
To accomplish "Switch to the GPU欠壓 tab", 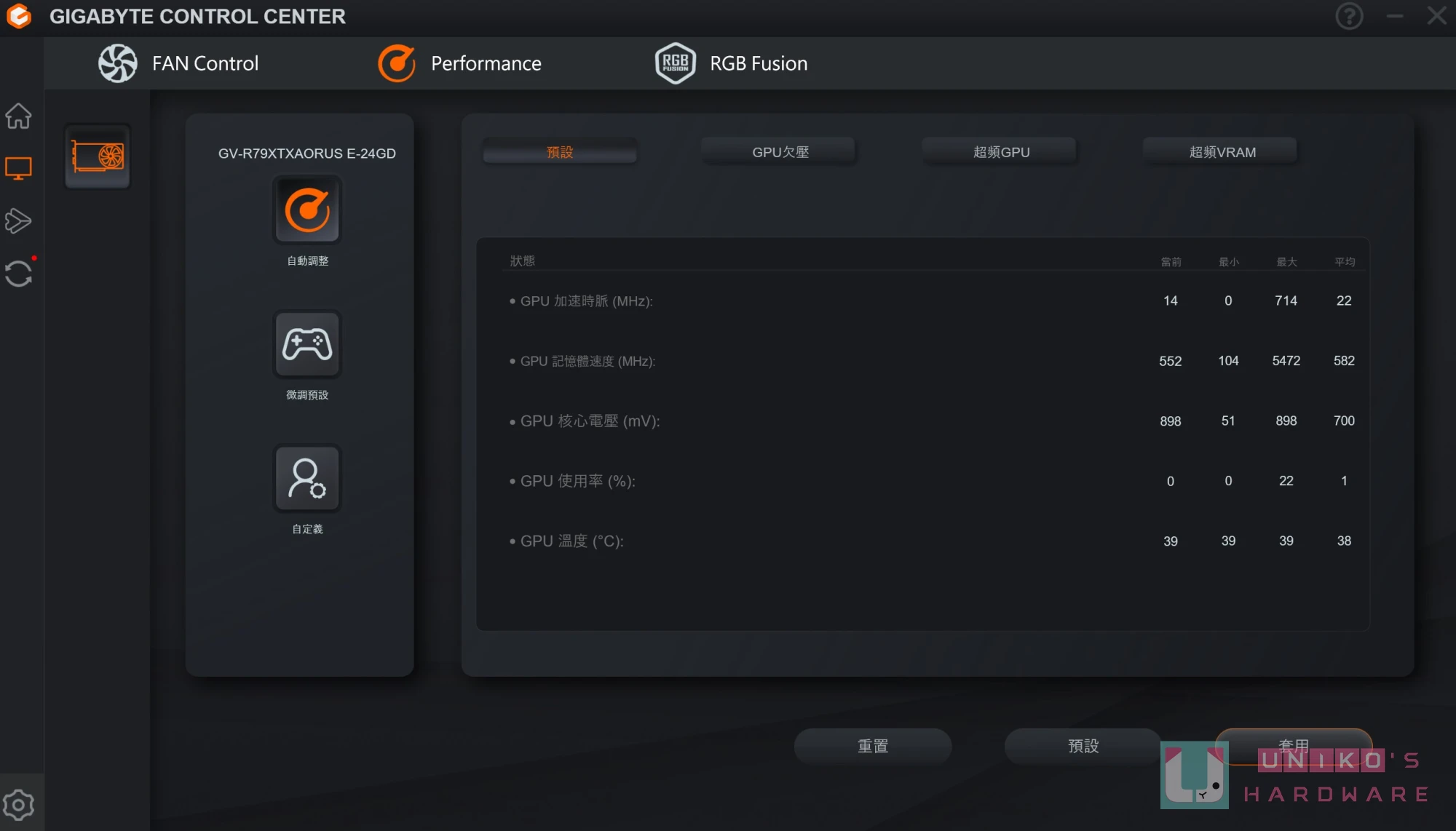I will [780, 151].
